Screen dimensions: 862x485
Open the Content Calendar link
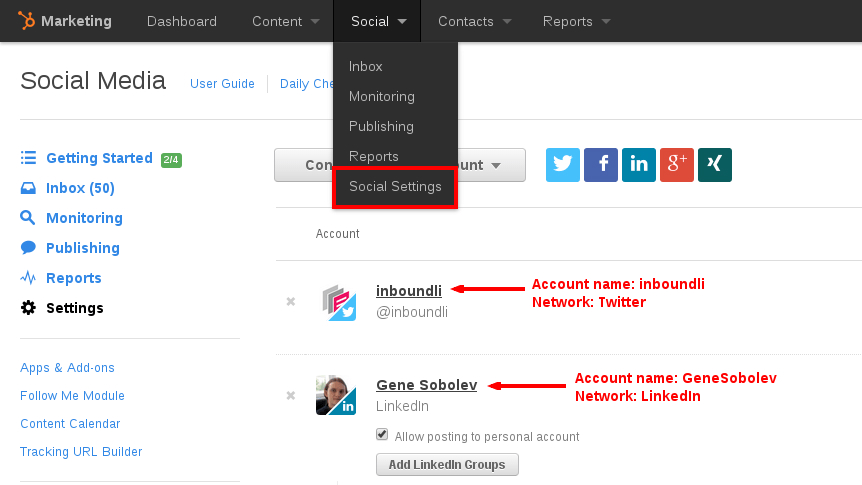(x=70, y=423)
